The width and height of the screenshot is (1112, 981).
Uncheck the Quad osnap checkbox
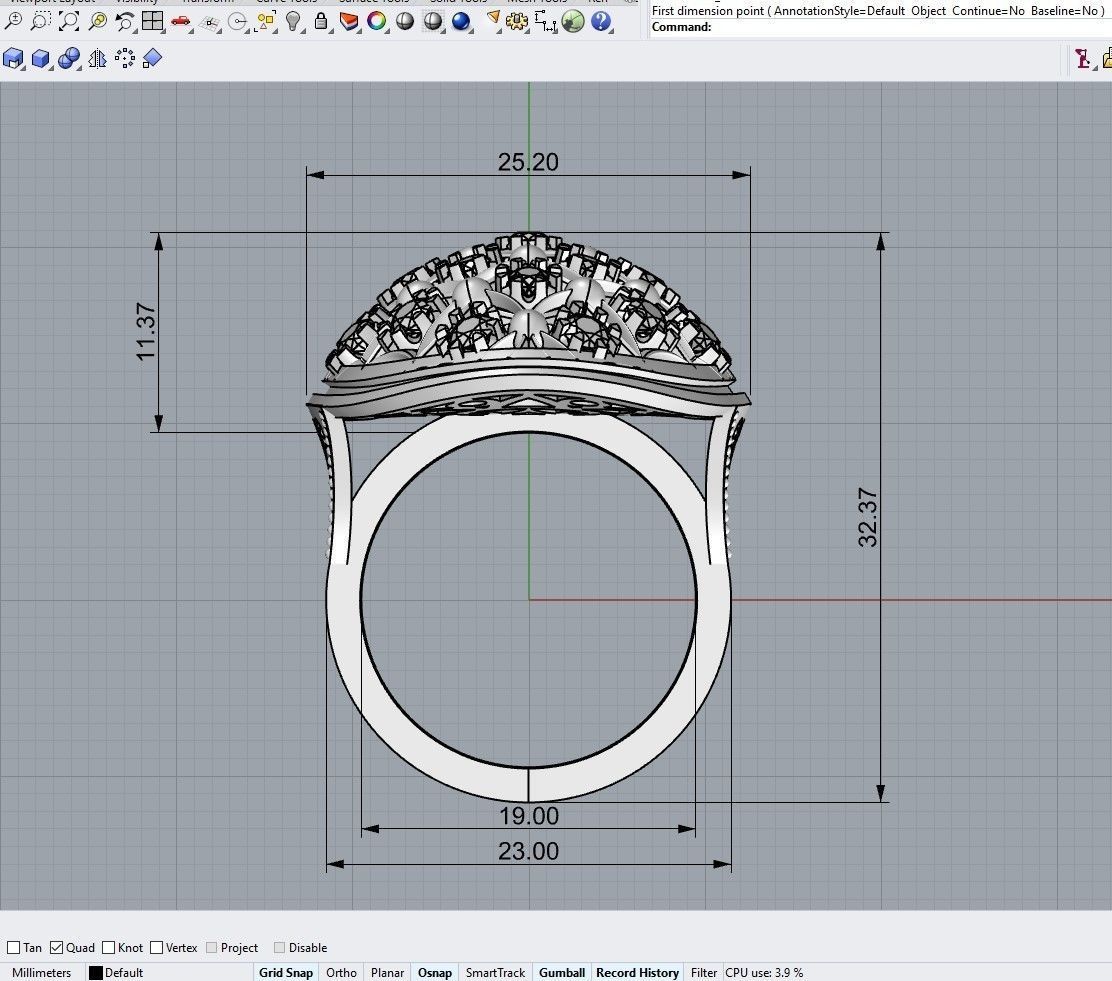(57, 948)
